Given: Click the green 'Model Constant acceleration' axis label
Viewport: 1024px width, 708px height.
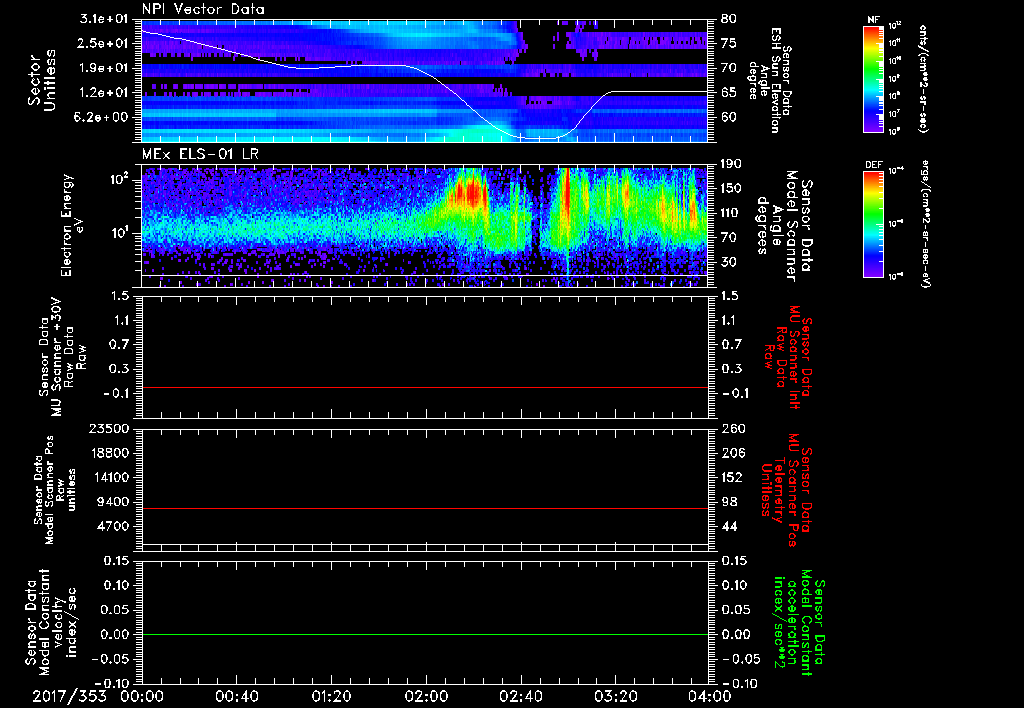Looking at the screenshot, I should pos(798,622).
